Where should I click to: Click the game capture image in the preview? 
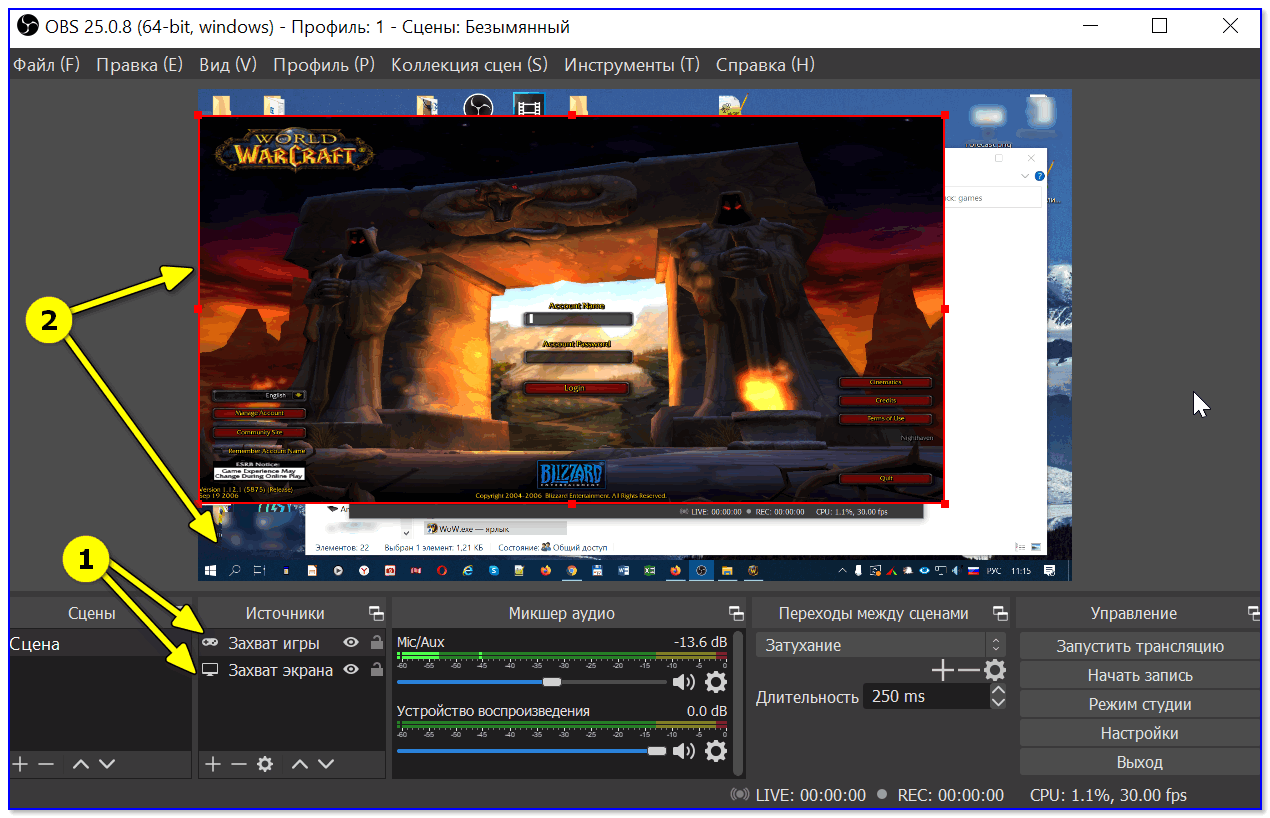[x=571, y=309]
